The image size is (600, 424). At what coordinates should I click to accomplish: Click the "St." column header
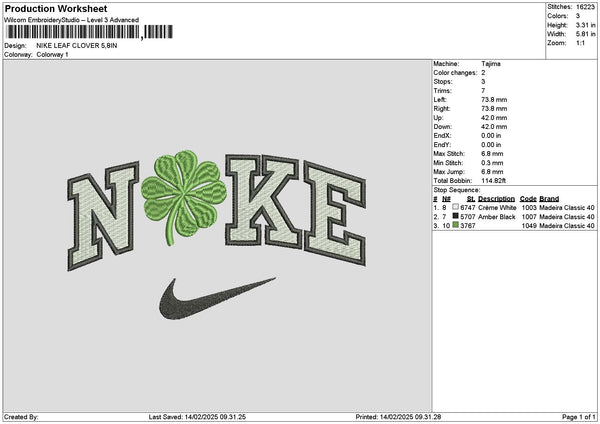click(471, 199)
